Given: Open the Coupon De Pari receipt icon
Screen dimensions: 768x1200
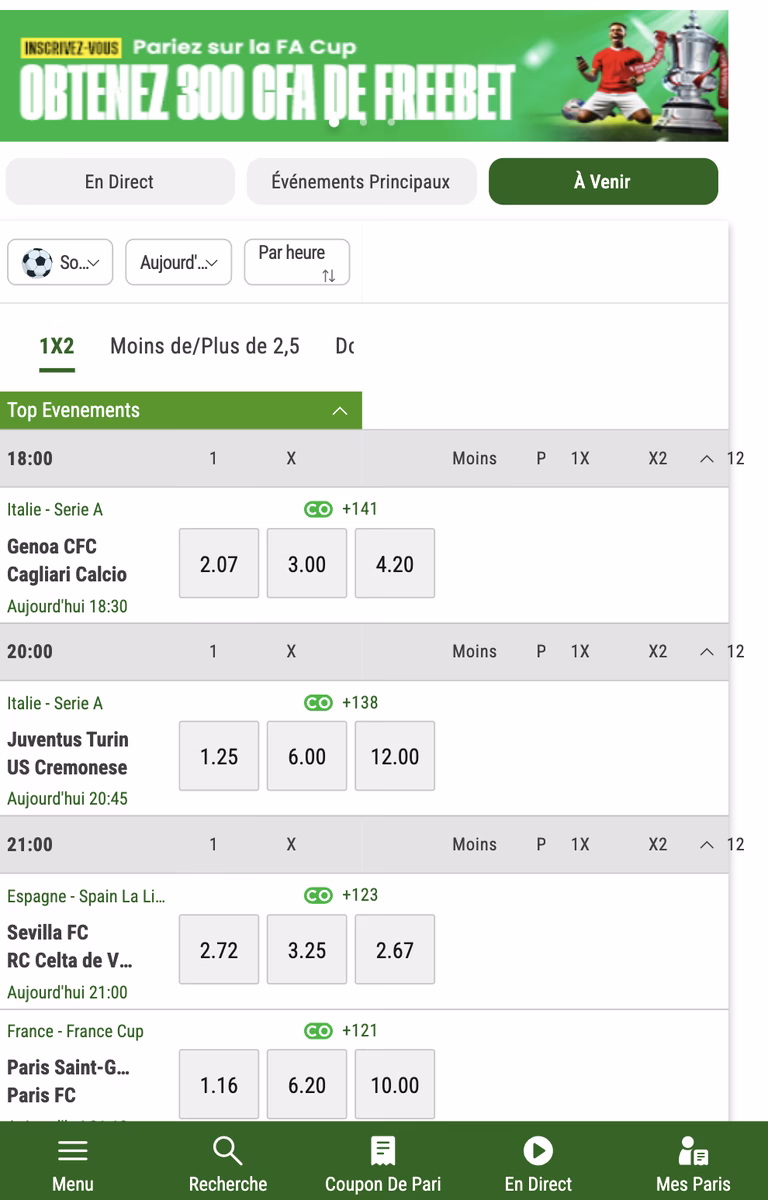Looking at the screenshot, I should point(382,1152).
